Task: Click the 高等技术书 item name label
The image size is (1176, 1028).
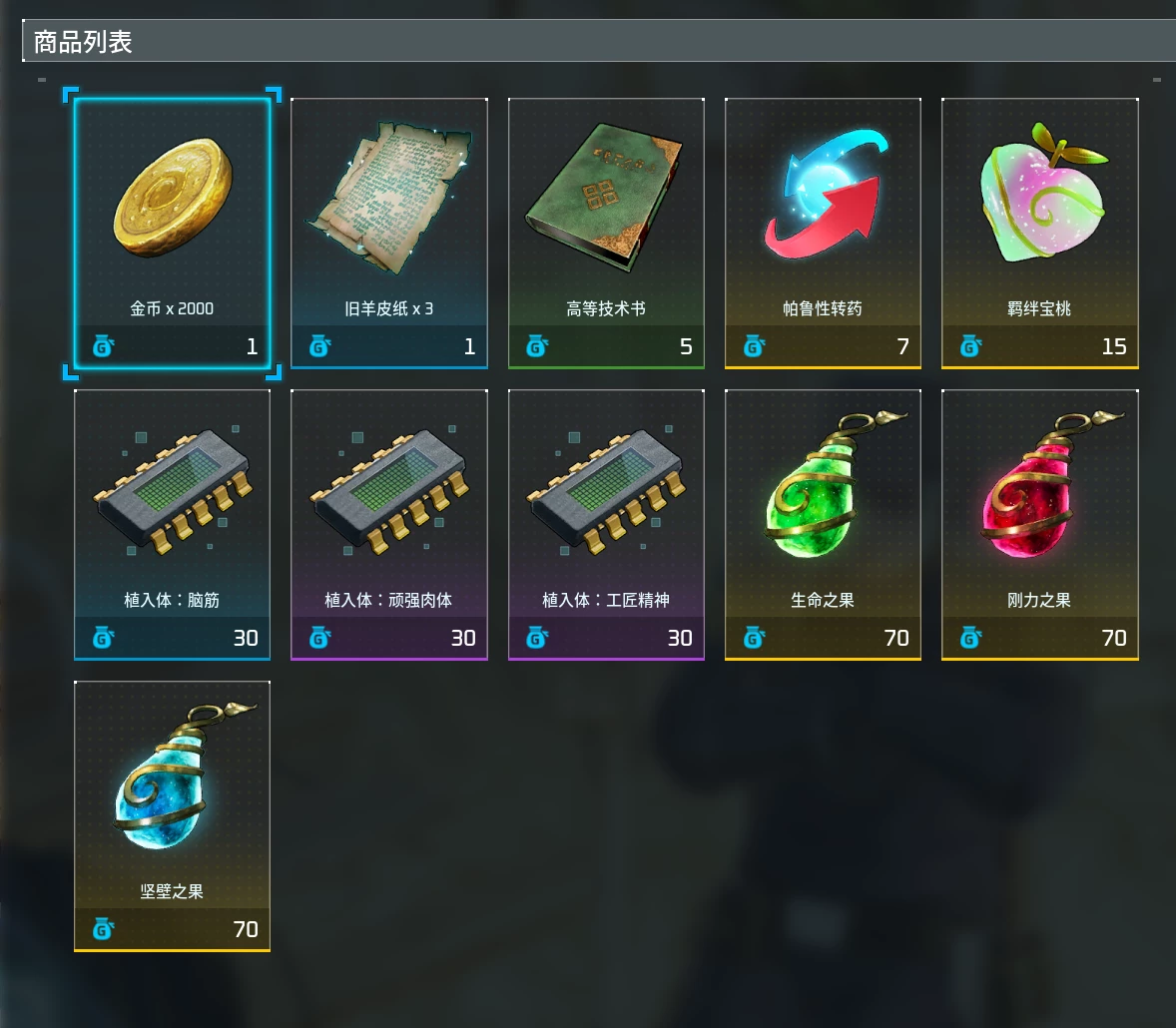Action: 606,309
